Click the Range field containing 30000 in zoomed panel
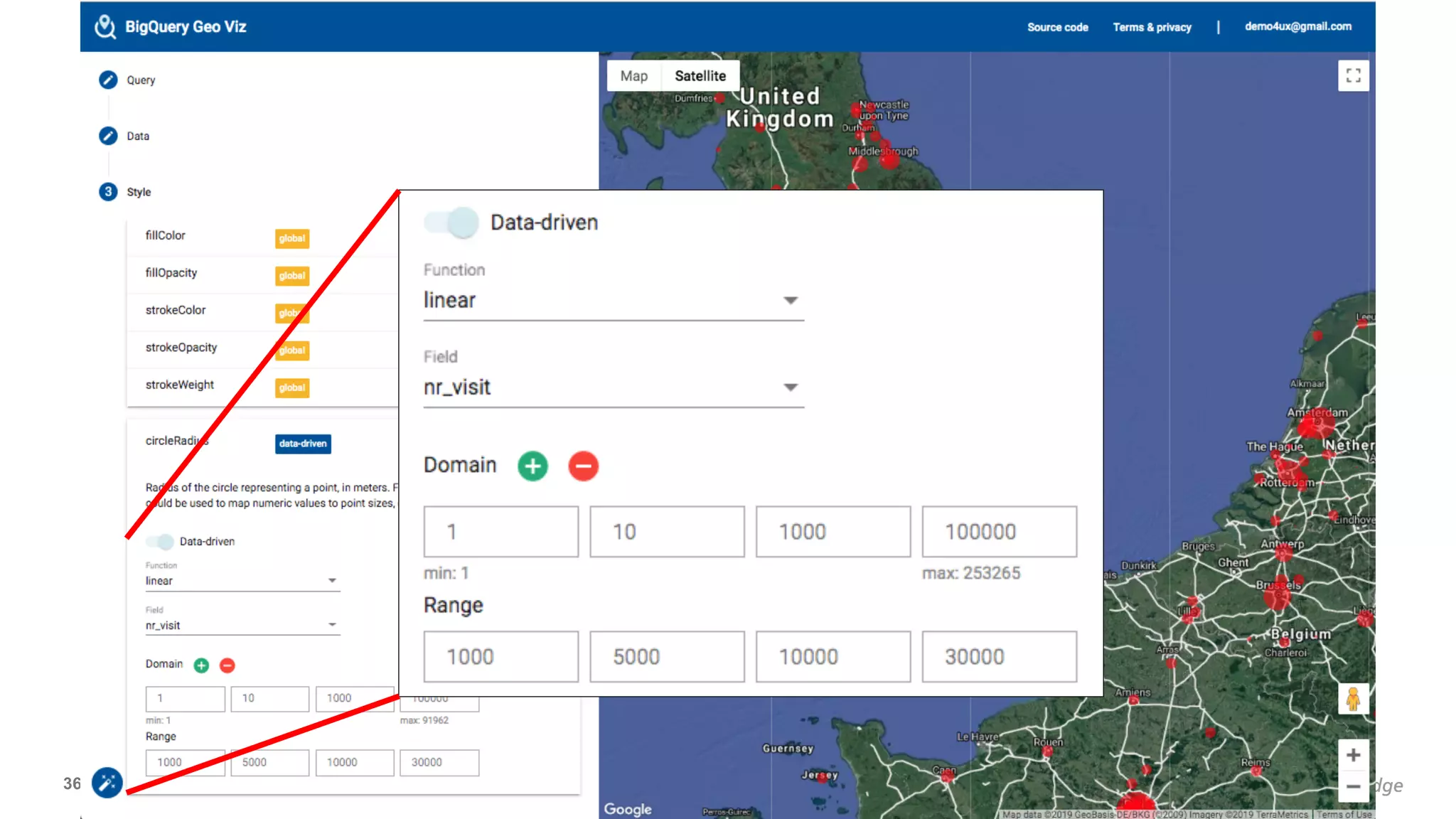This screenshot has height=819, width=1456. [x=999, y=657]
